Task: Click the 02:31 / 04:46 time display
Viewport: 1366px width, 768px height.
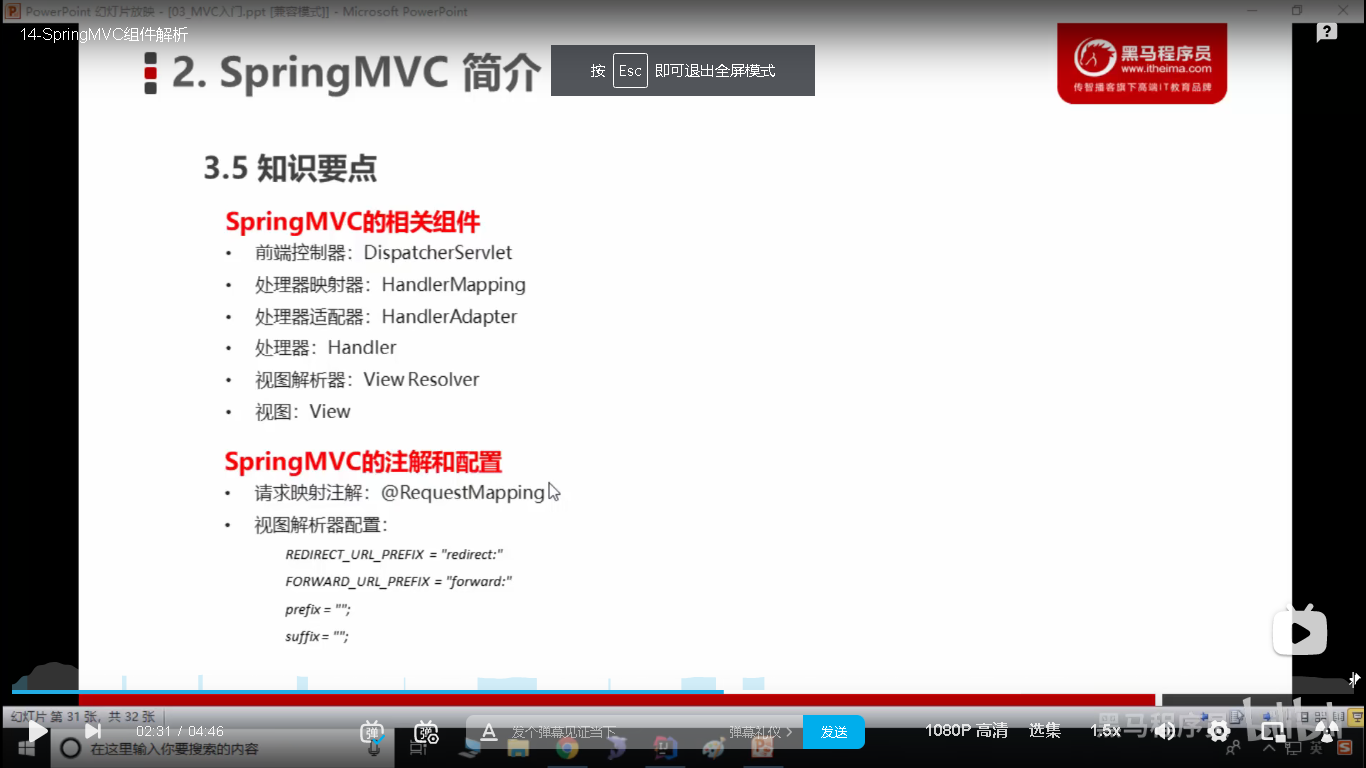Action: pos(180,731)
